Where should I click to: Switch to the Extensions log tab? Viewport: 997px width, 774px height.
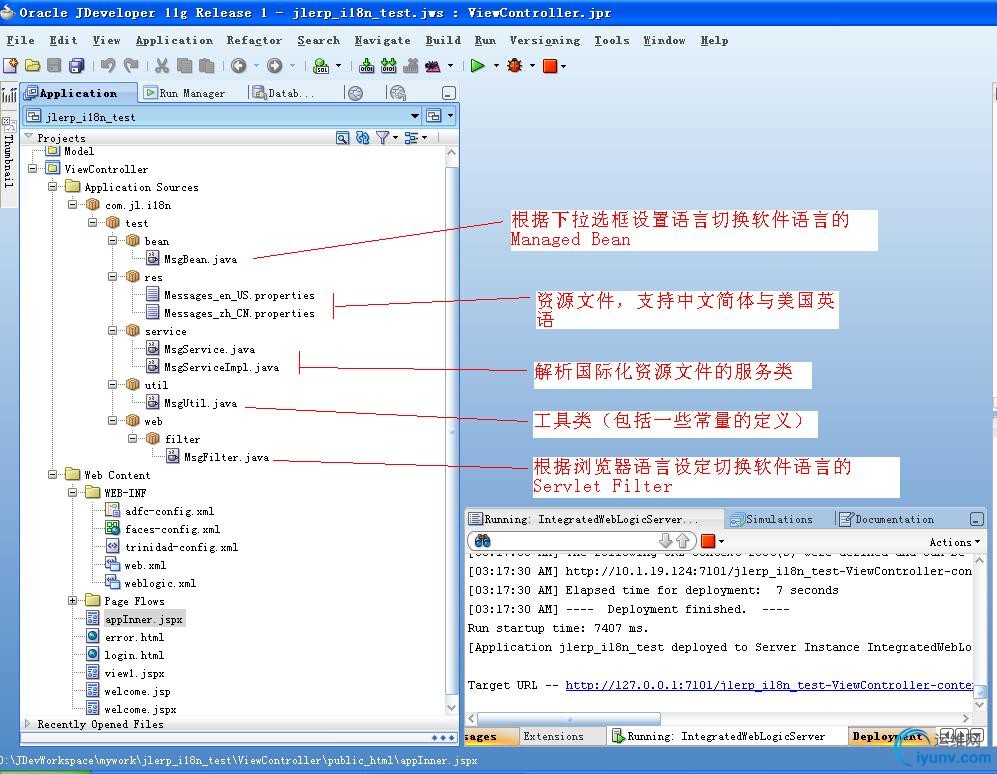coord(553,736)
